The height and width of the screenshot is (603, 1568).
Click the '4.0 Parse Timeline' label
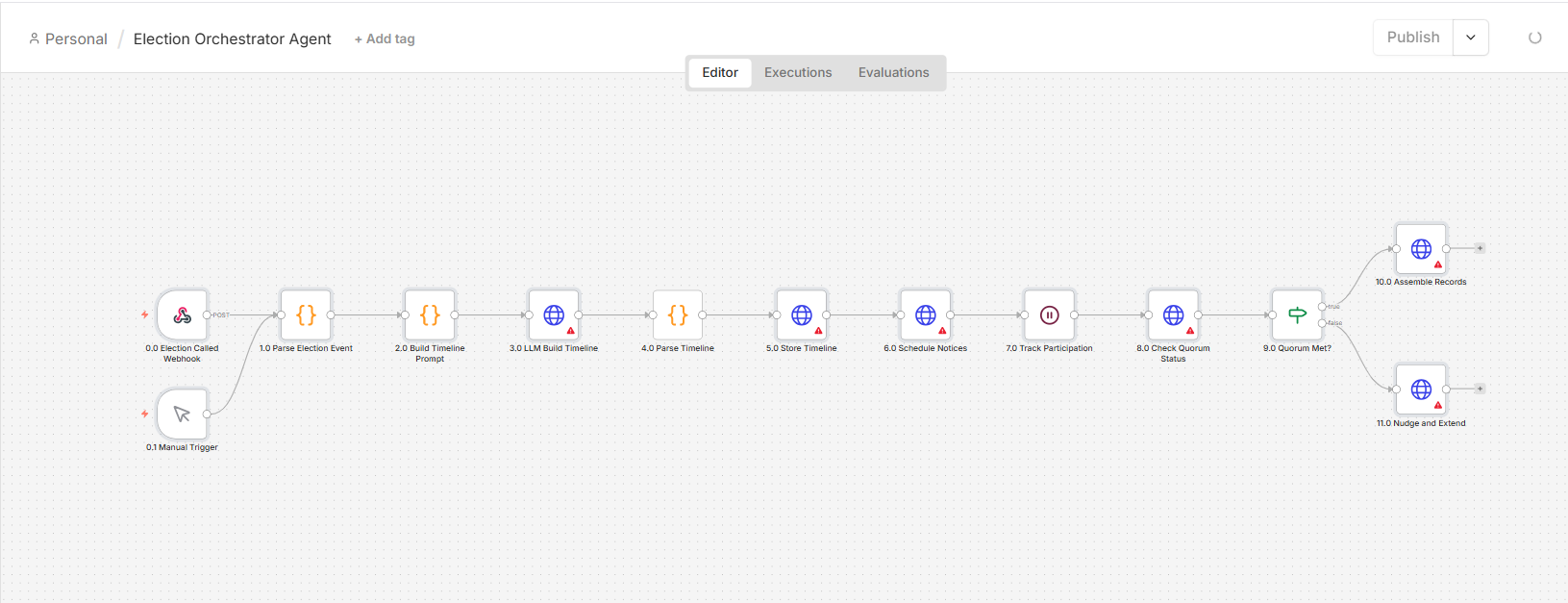point(678,348)
